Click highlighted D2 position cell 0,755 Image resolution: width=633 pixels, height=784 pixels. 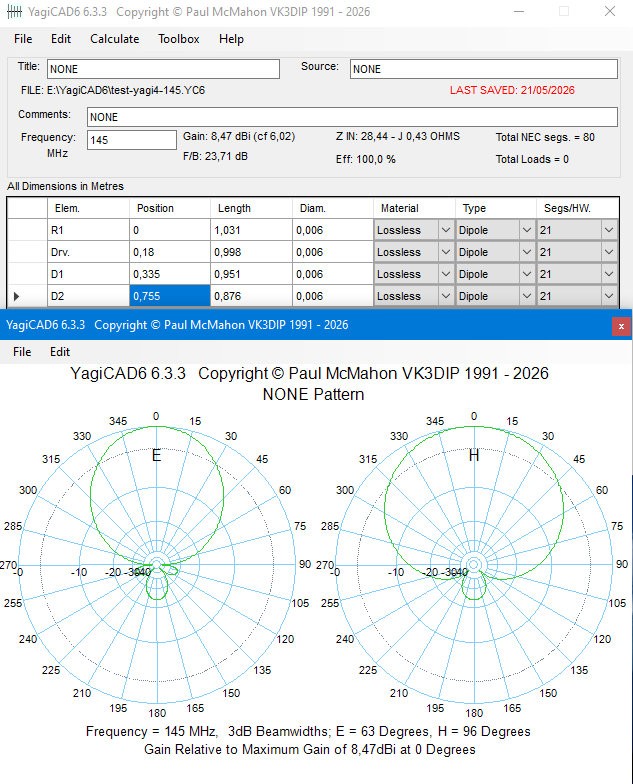click(170, 296)
